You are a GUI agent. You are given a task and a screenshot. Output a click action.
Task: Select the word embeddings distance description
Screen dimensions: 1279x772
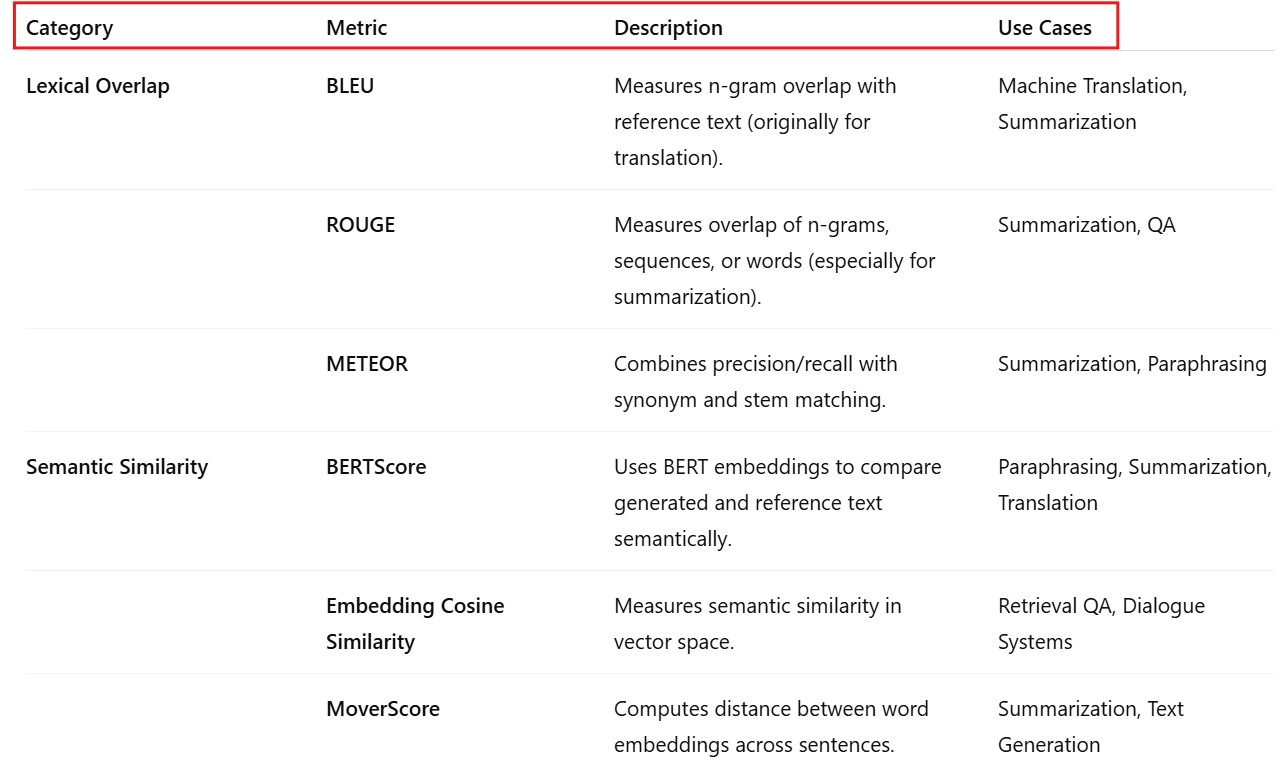(770, 727)
